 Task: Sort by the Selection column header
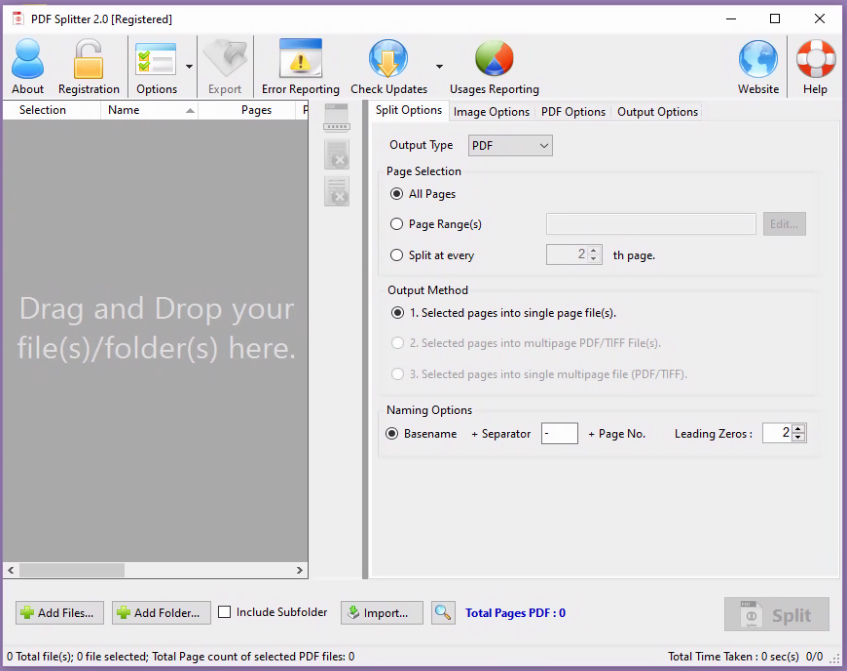[x=43, y=110]
